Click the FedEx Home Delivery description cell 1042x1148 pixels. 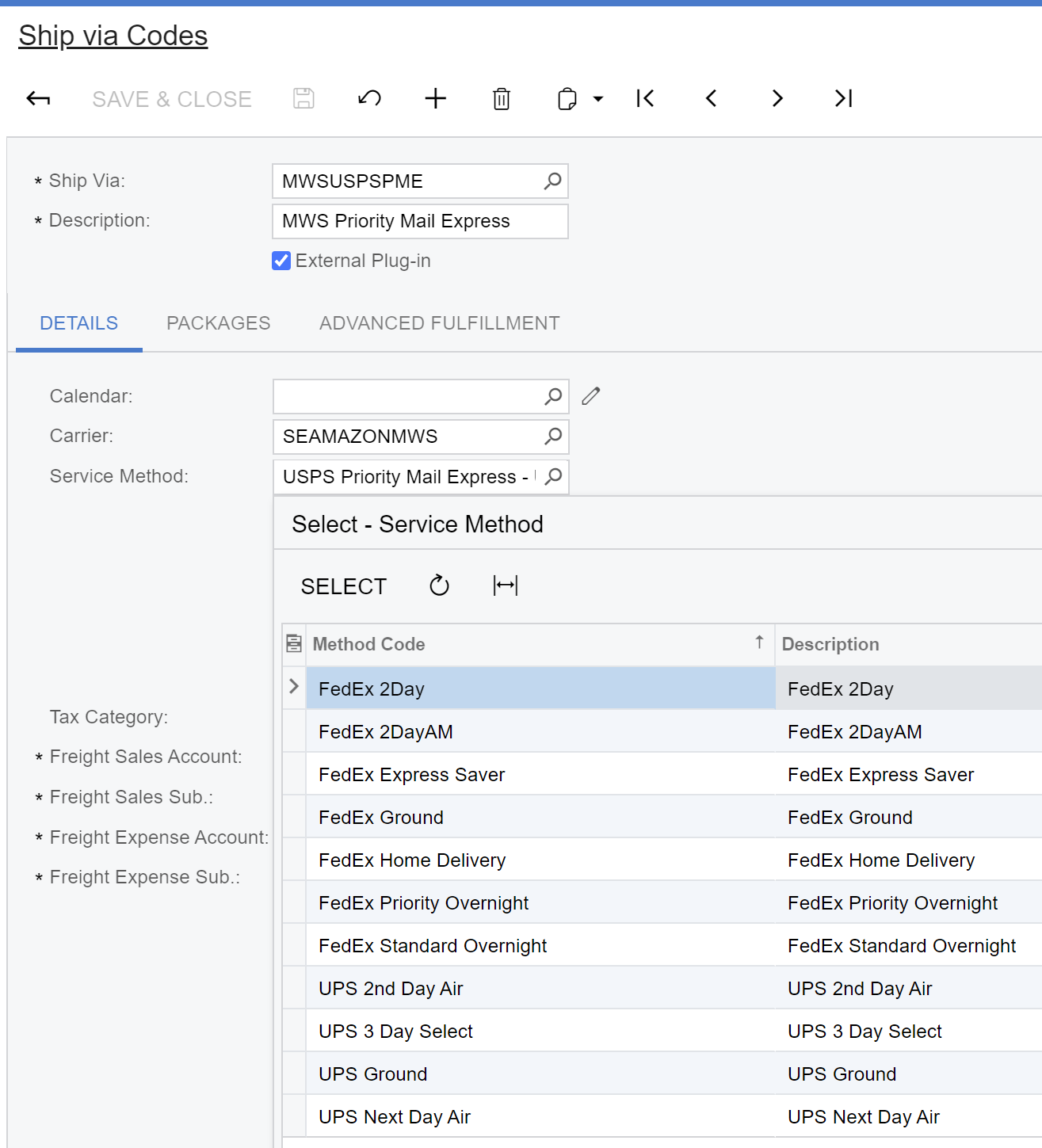pos(909,860)
